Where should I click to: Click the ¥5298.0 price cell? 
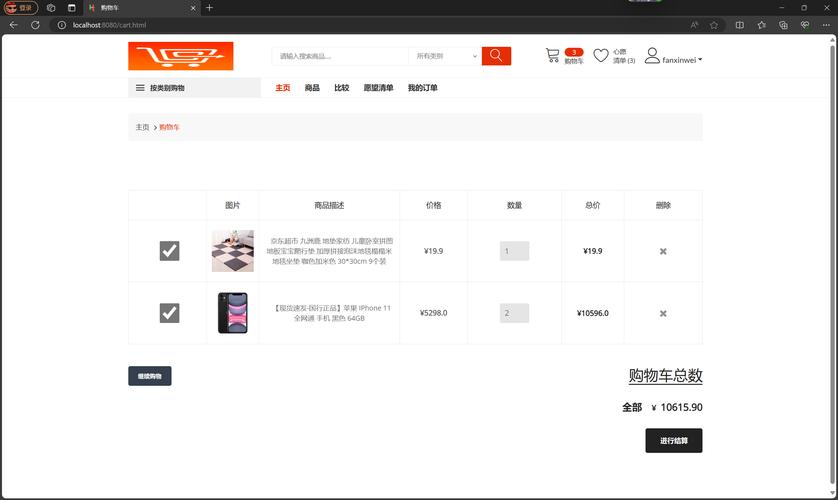click(x=433, y=312)
